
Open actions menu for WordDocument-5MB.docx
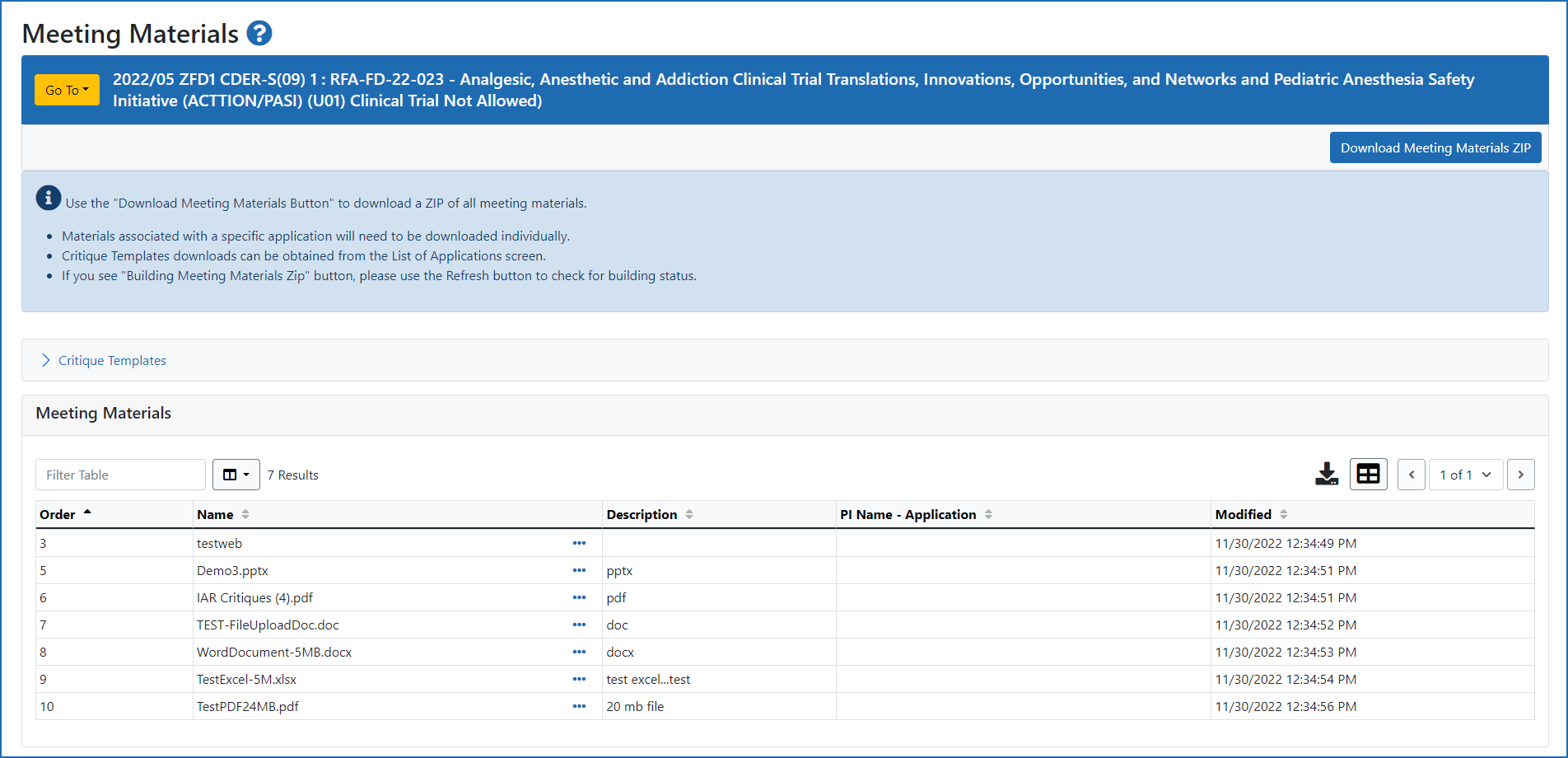tap(579, 652)
